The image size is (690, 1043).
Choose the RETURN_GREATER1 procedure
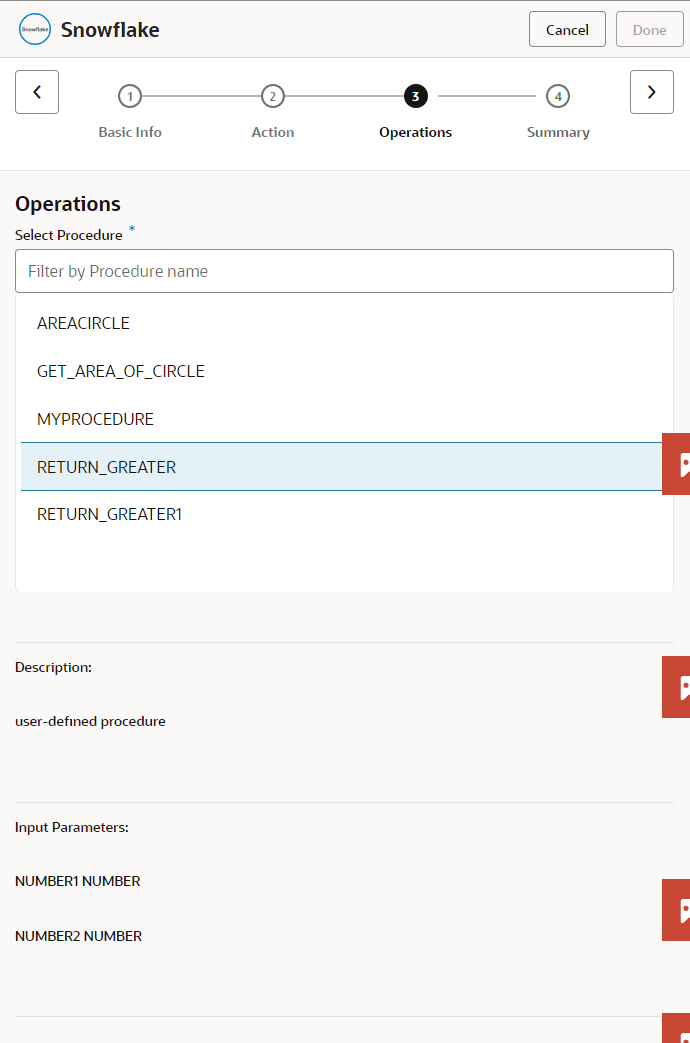pyautogui.click(x=110, y=515)
